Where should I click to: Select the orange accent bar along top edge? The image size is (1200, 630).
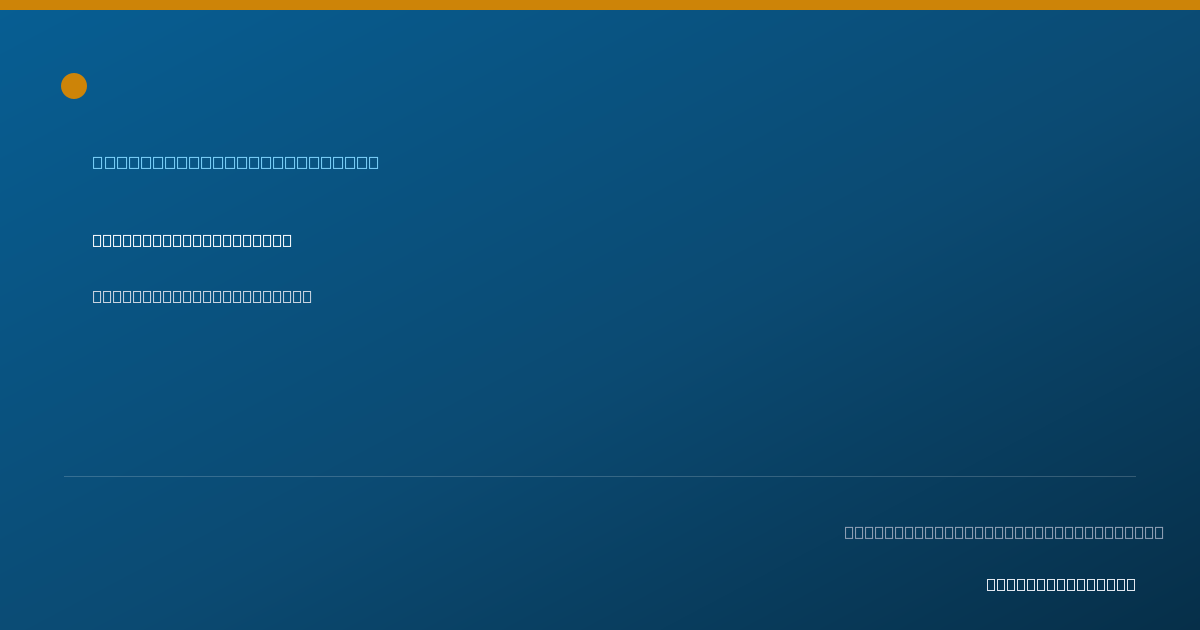600,5
